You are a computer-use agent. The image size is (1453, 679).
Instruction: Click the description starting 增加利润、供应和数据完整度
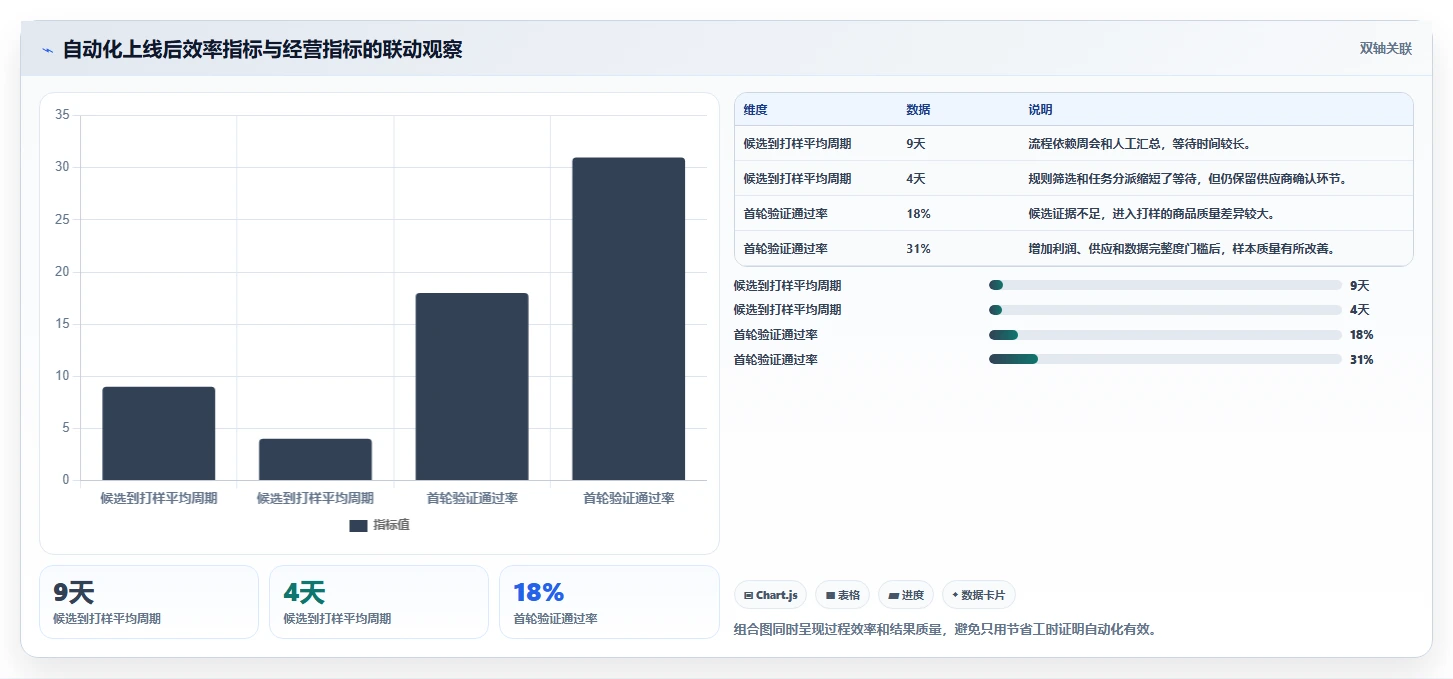[x=1181, y=249]
